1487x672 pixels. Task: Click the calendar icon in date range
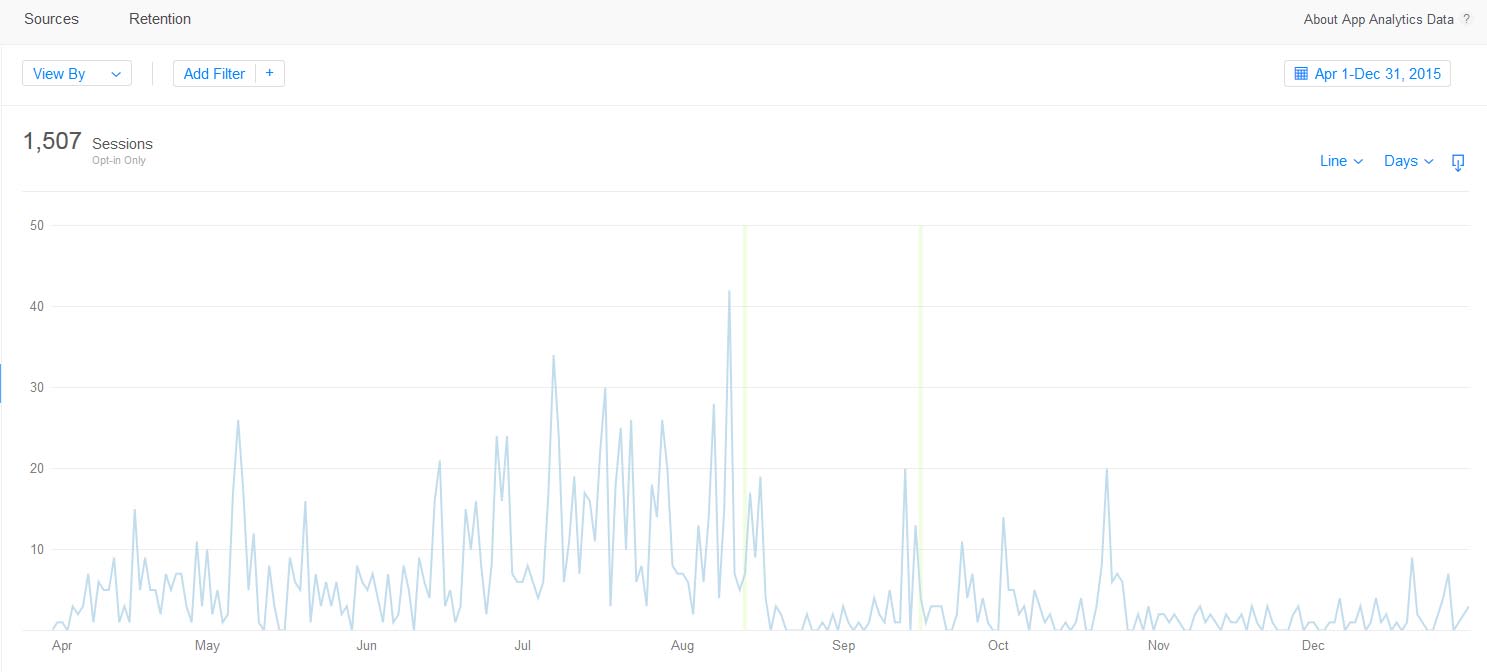(1301, 74)
